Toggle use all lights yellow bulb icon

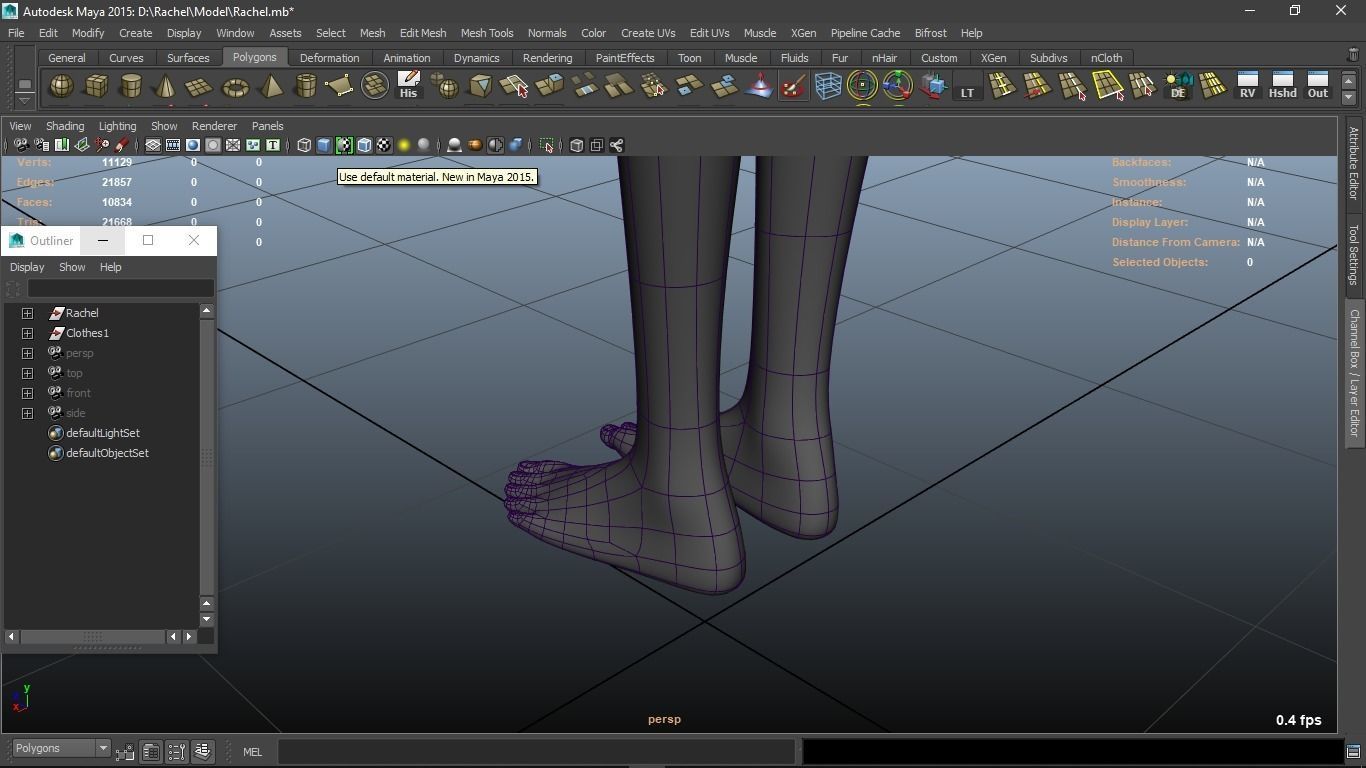tap(404, 146)
